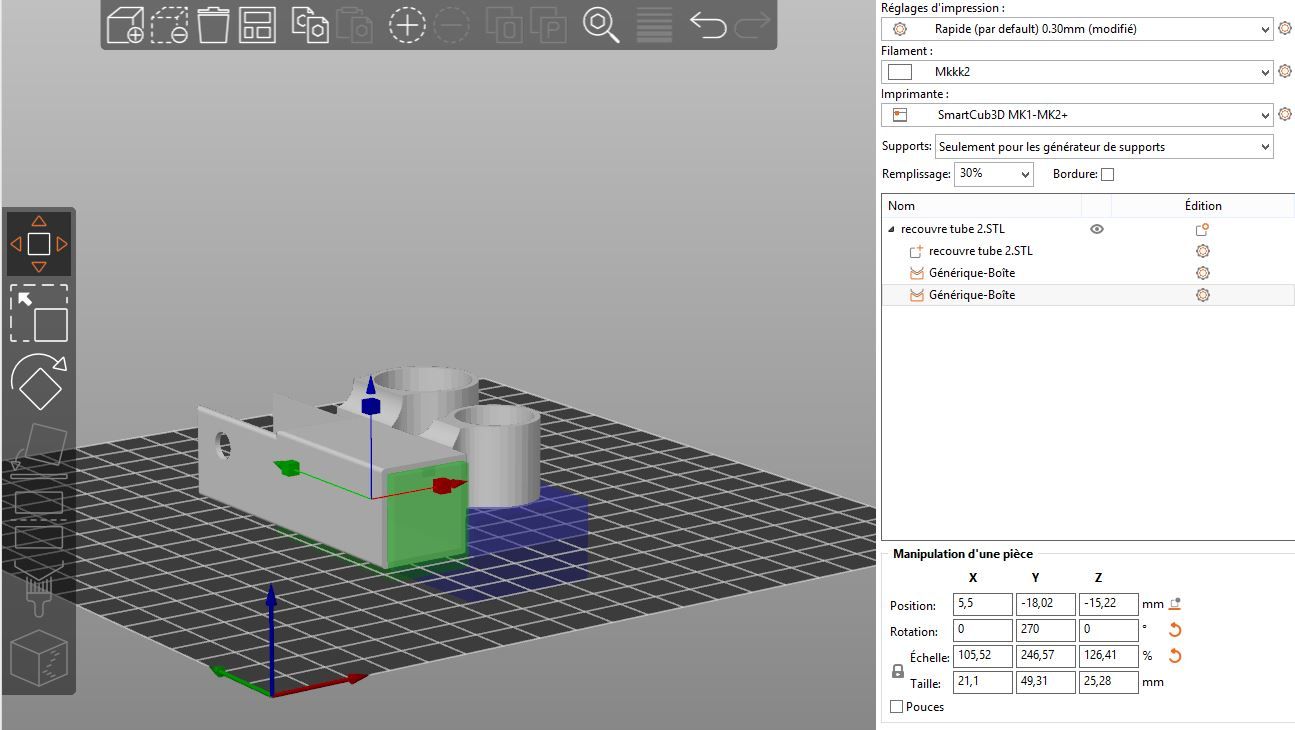1295x730 pixels.
Task: Click the Arrange plater icon
Action: tap(258, 25)
